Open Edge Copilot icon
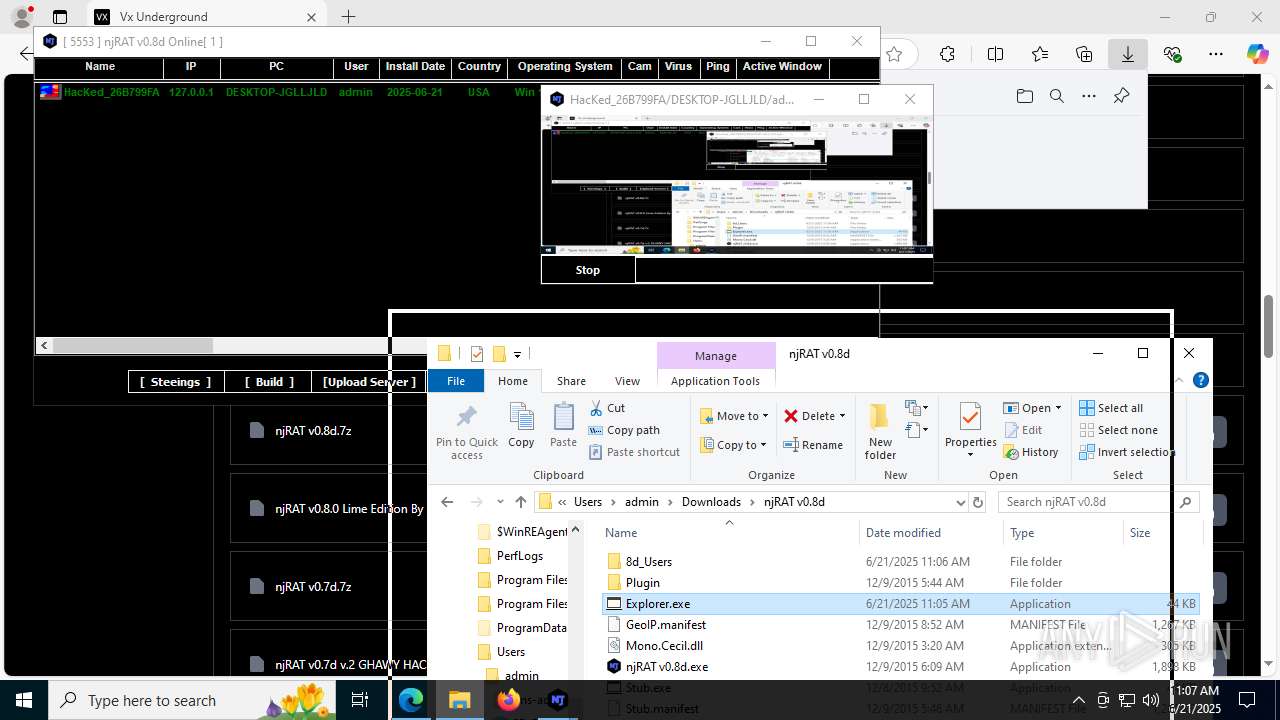This screenshot has width=1280, height=720. [1257, 54]
